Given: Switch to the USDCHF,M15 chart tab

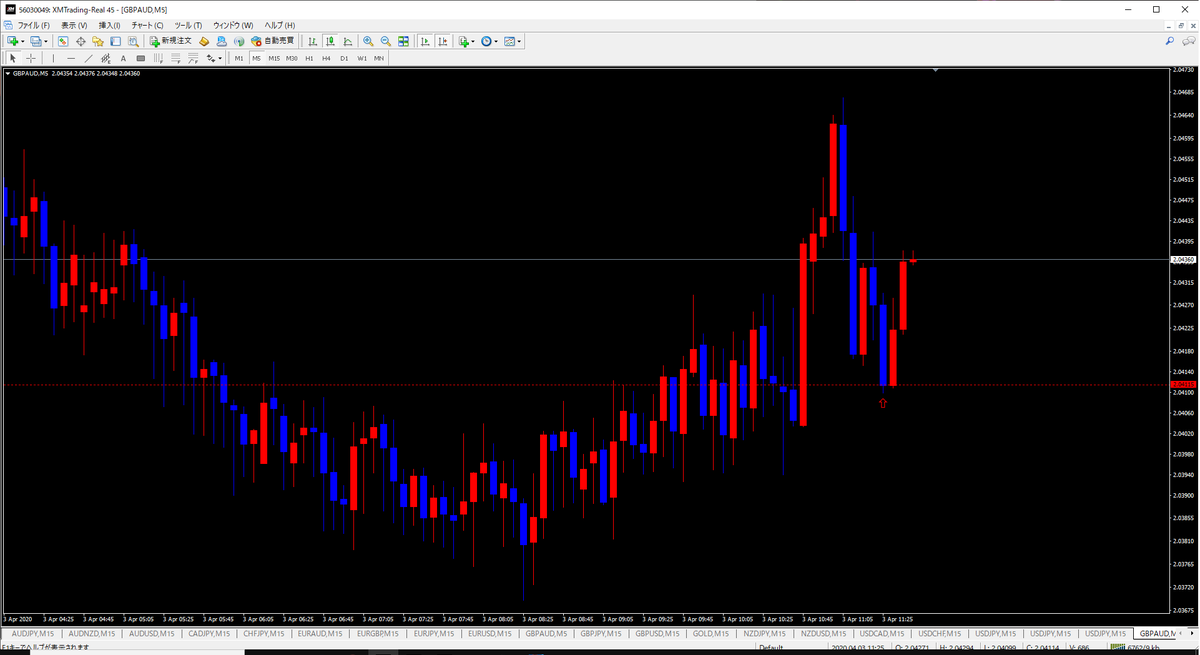Looking at the screenshot, I should click(942, 634).
